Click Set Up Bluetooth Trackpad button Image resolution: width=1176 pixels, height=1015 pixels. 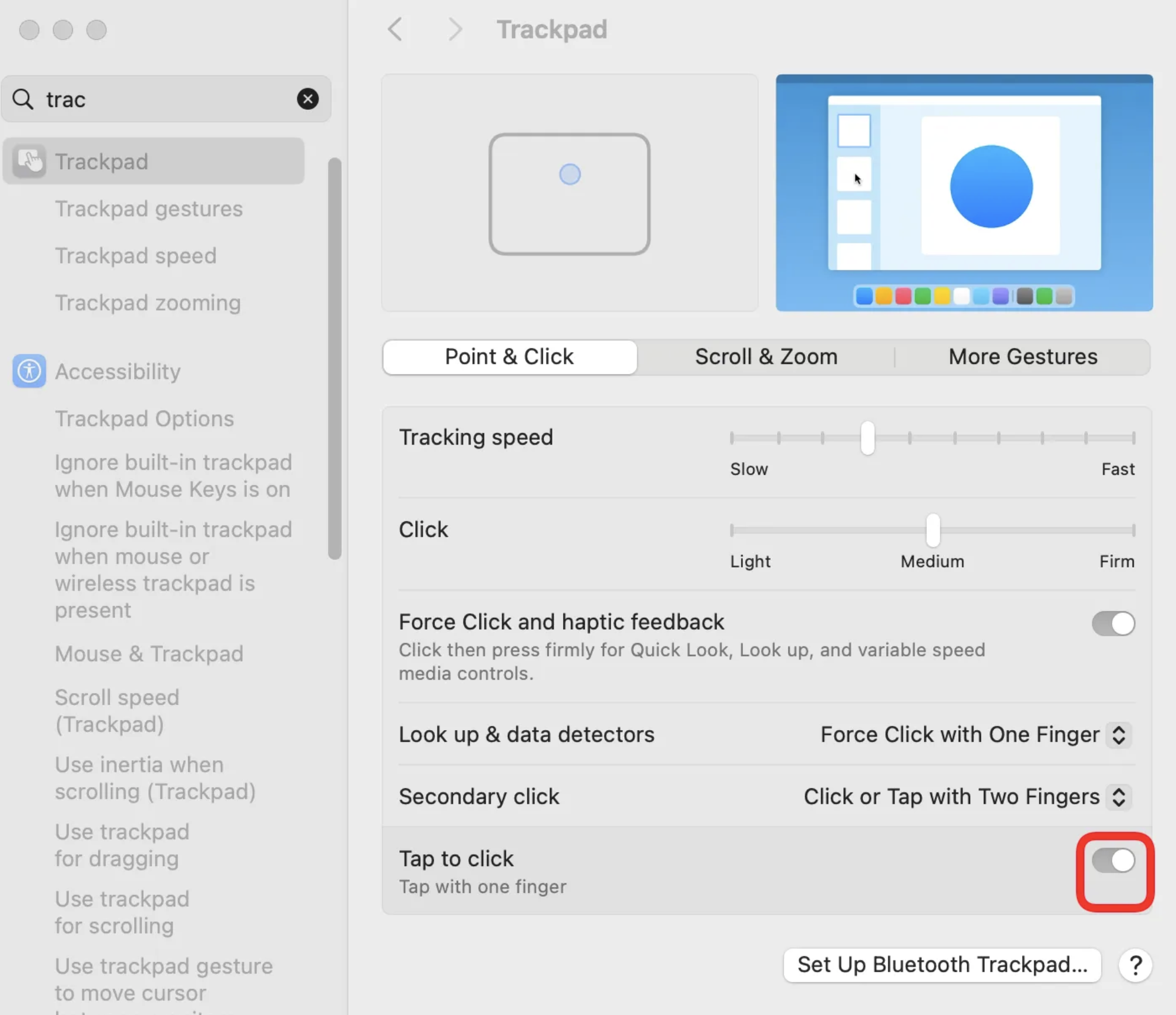942,965
